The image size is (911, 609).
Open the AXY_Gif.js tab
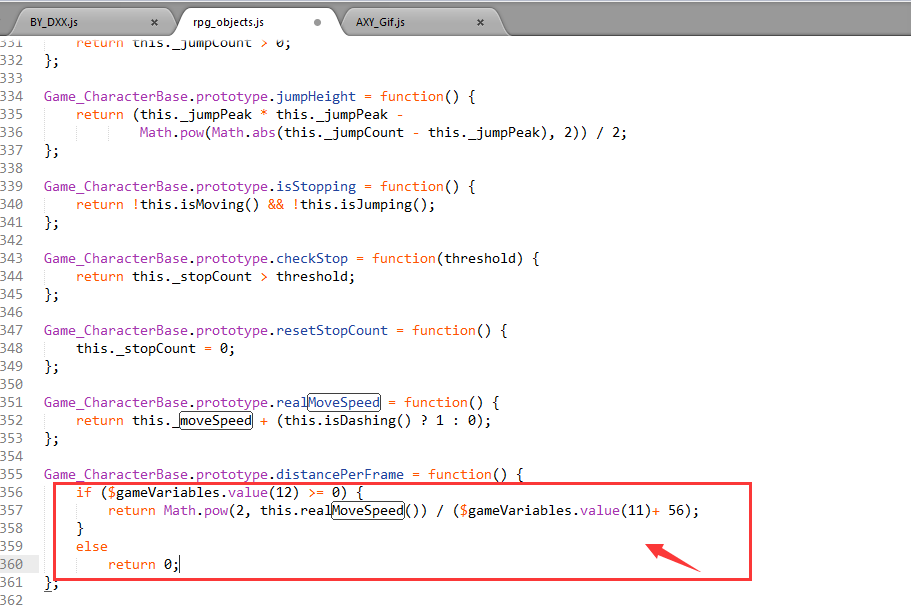pos(381,22)
